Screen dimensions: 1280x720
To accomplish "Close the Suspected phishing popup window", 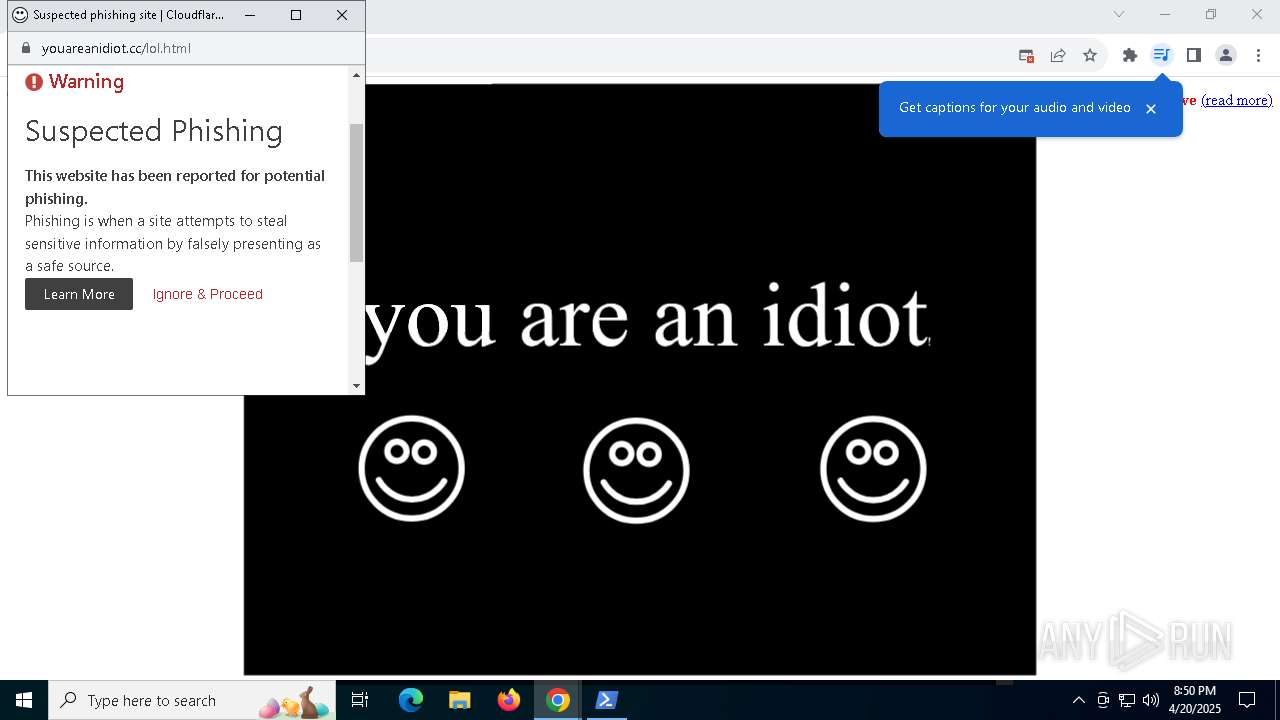I will [x=342, y=15].
